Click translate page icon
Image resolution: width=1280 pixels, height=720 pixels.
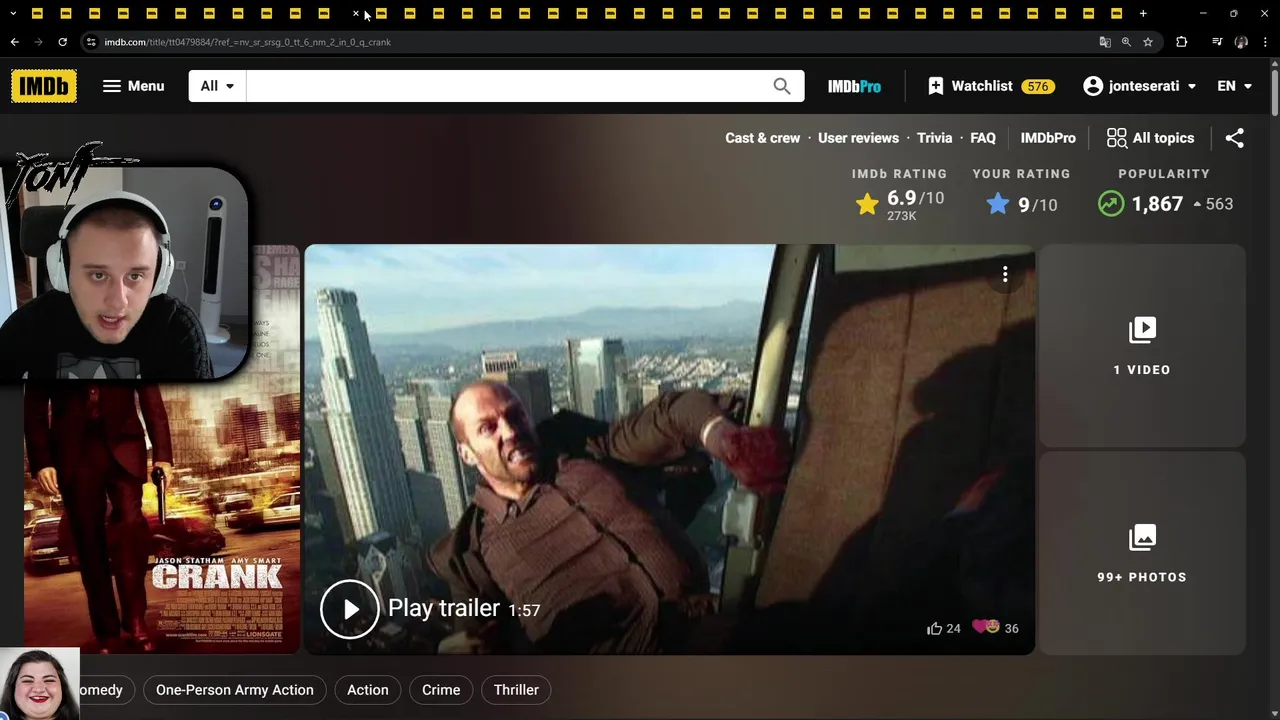tap(1105, 42)
